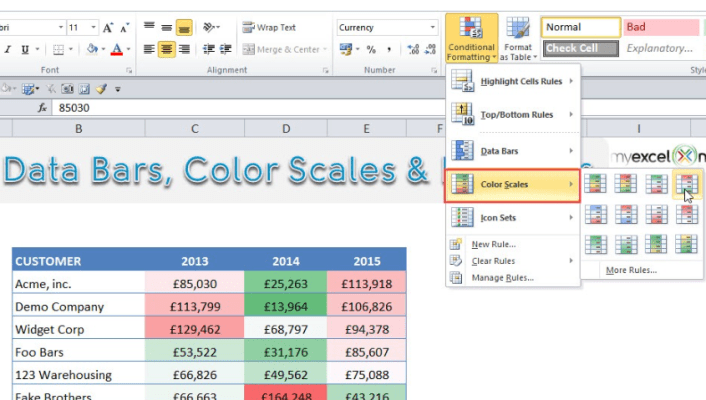Apply fill color with paint bucket
This screenshot has width=706, height=400.
click(x=92, y=49)
